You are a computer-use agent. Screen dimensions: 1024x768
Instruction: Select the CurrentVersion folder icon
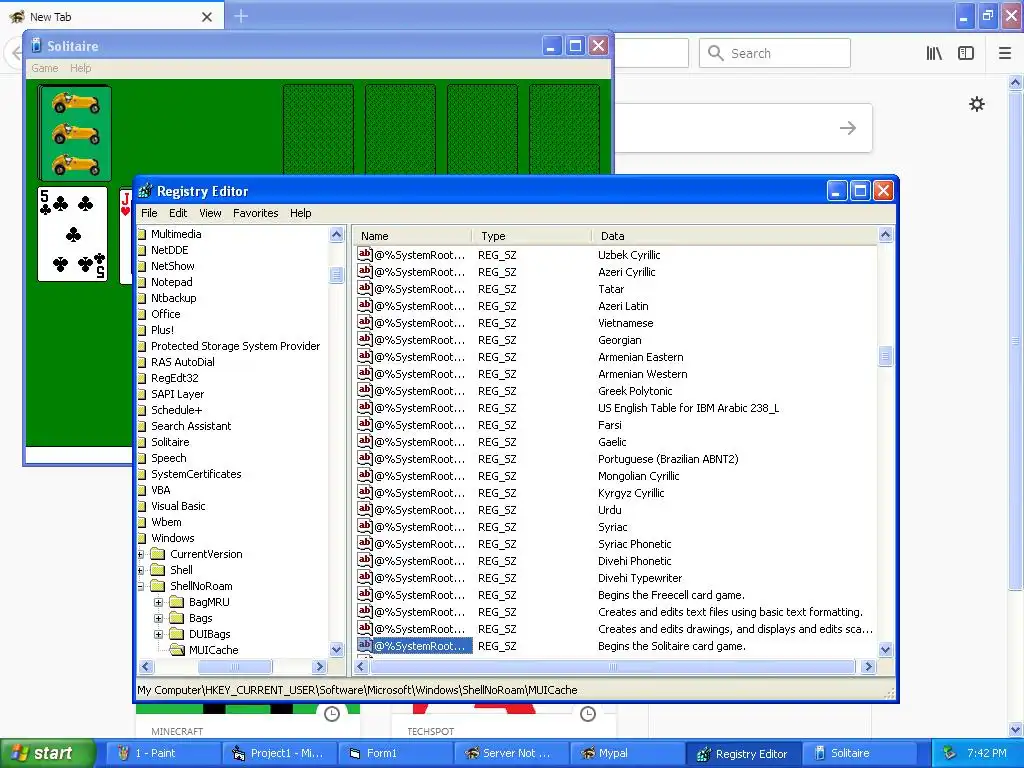[x=158, y=554]
